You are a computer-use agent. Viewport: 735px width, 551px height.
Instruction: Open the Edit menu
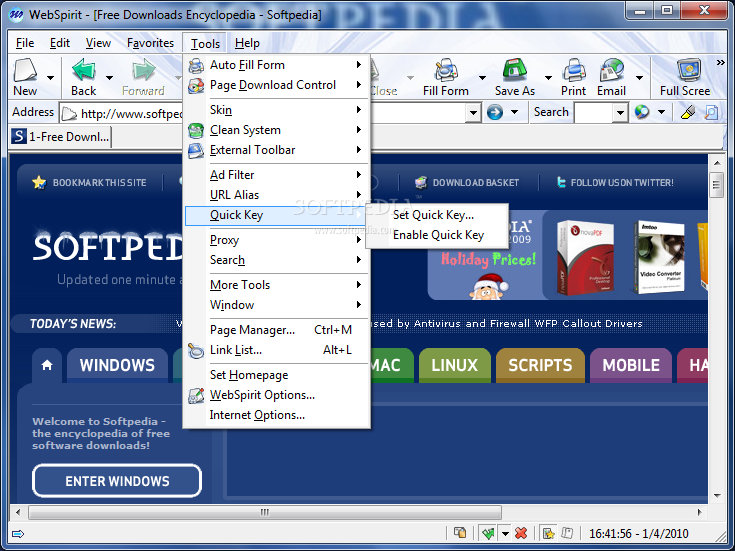tap(60, 43)
